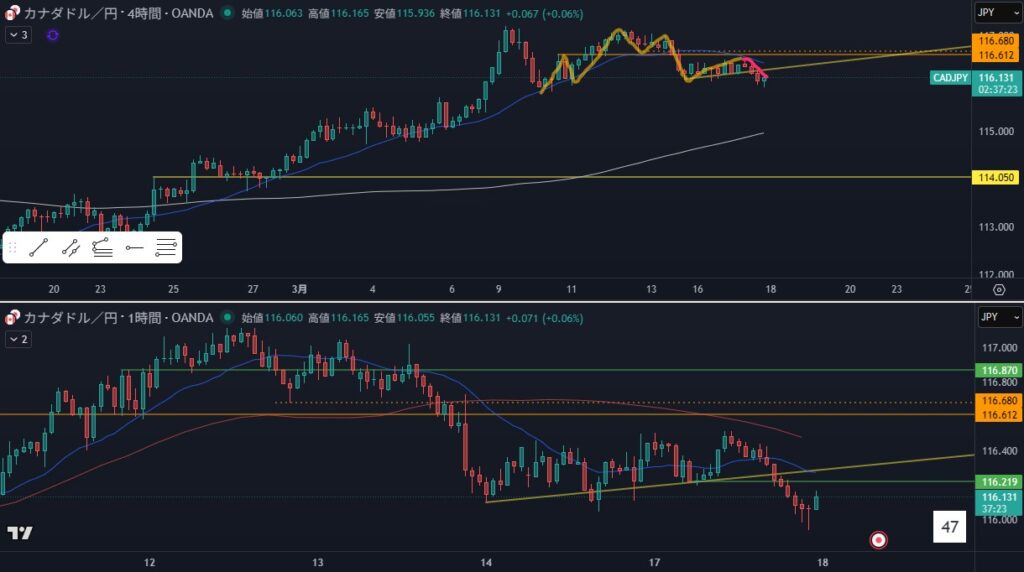Open JPY currency dropdown on top chart
1024x572 pixels.
997,13
